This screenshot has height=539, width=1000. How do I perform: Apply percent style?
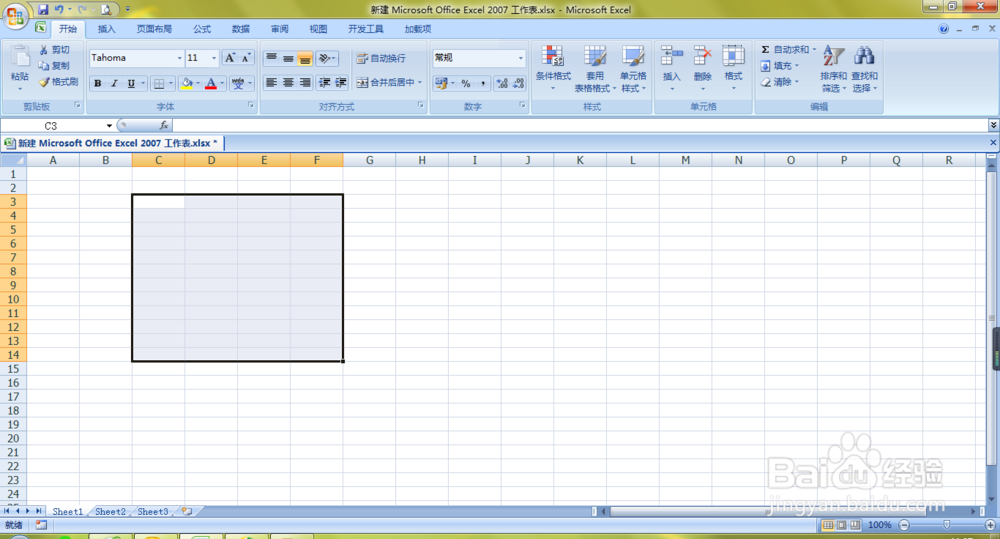[x=466, y=83]
